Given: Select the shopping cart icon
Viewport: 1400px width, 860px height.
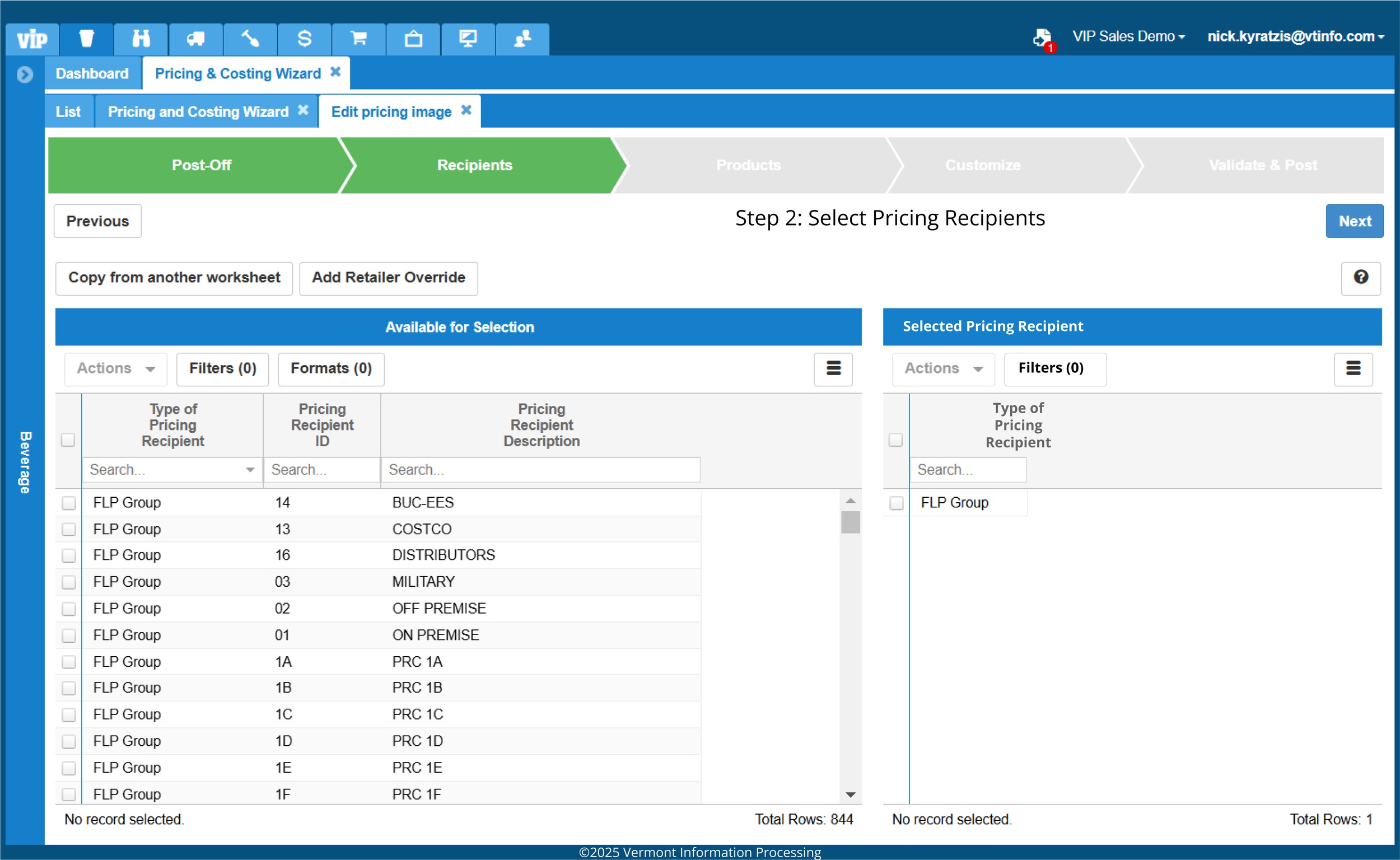Looking at the screenshot, I should (x=358, y=38).
